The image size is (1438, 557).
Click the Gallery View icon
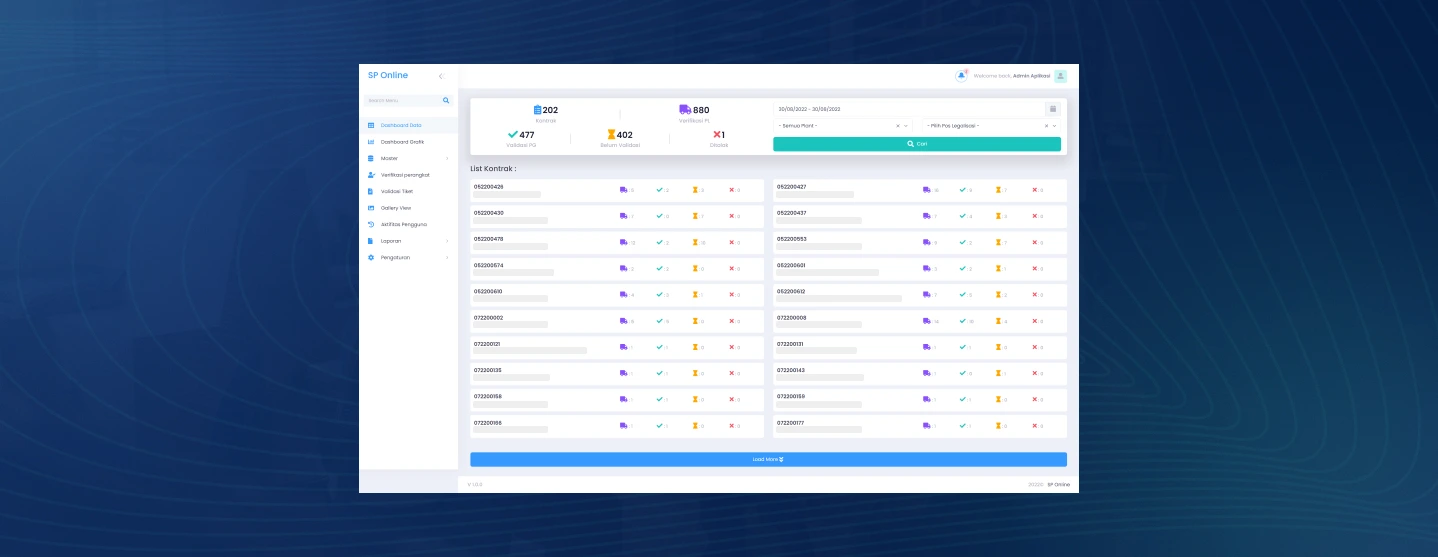371,208
